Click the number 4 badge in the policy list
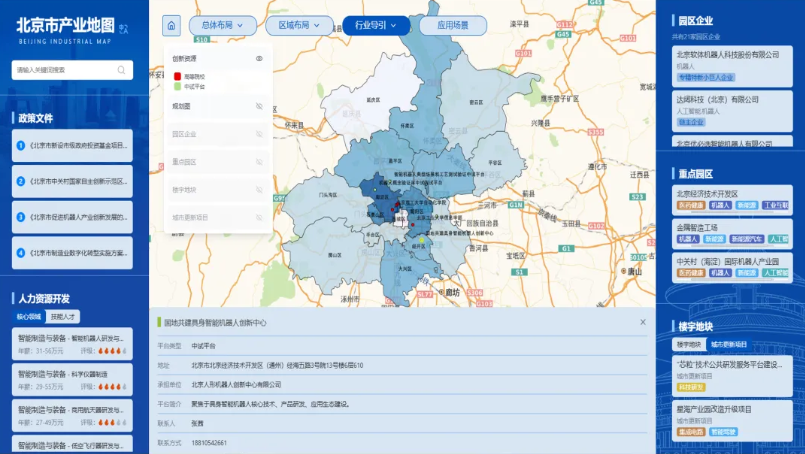Screen dimensions: 805x454 tap(20, 253)
